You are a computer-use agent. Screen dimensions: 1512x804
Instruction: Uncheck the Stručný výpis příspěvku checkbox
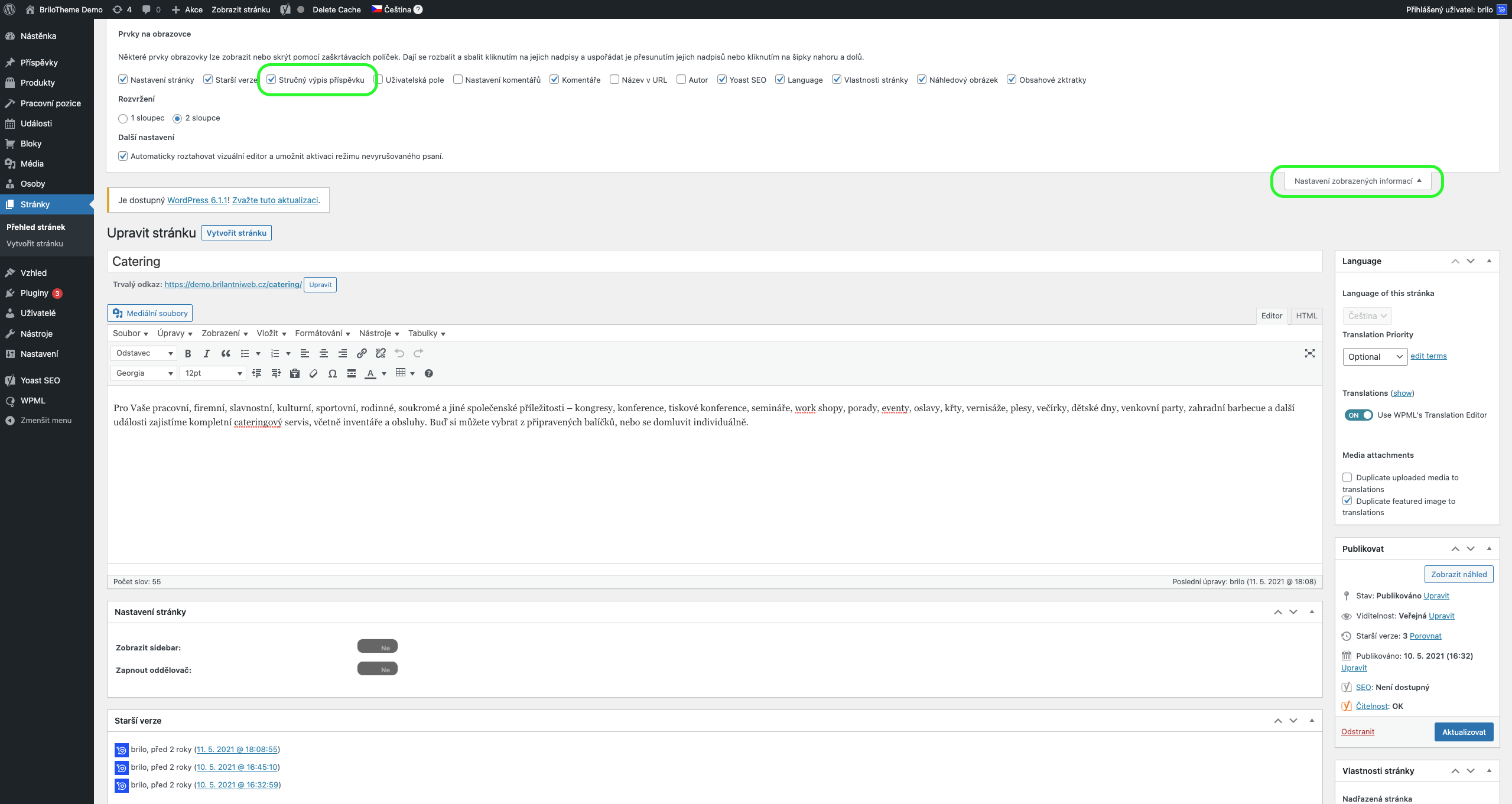272,80
